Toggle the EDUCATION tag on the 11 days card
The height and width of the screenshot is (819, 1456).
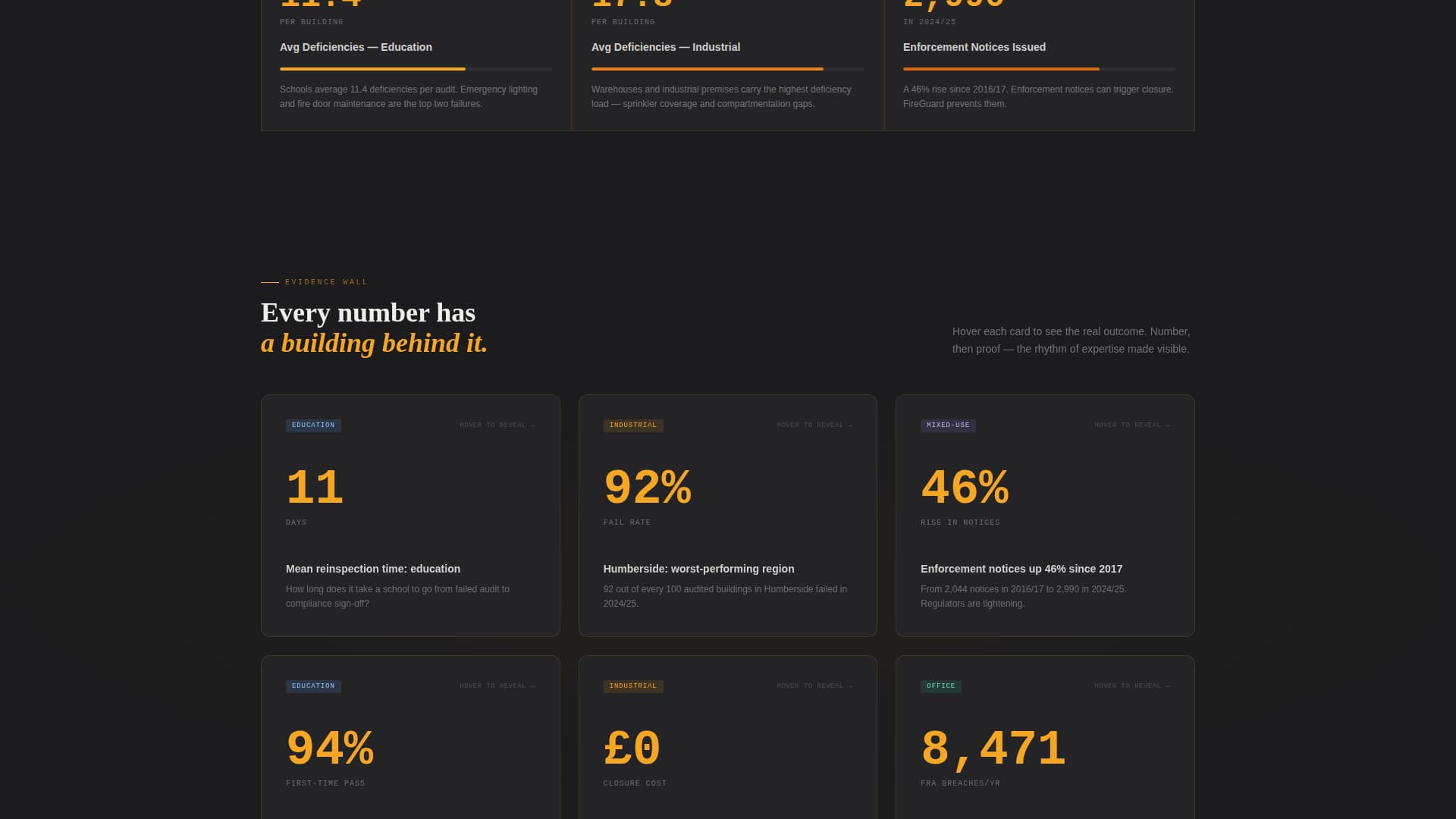pos(313,425)
